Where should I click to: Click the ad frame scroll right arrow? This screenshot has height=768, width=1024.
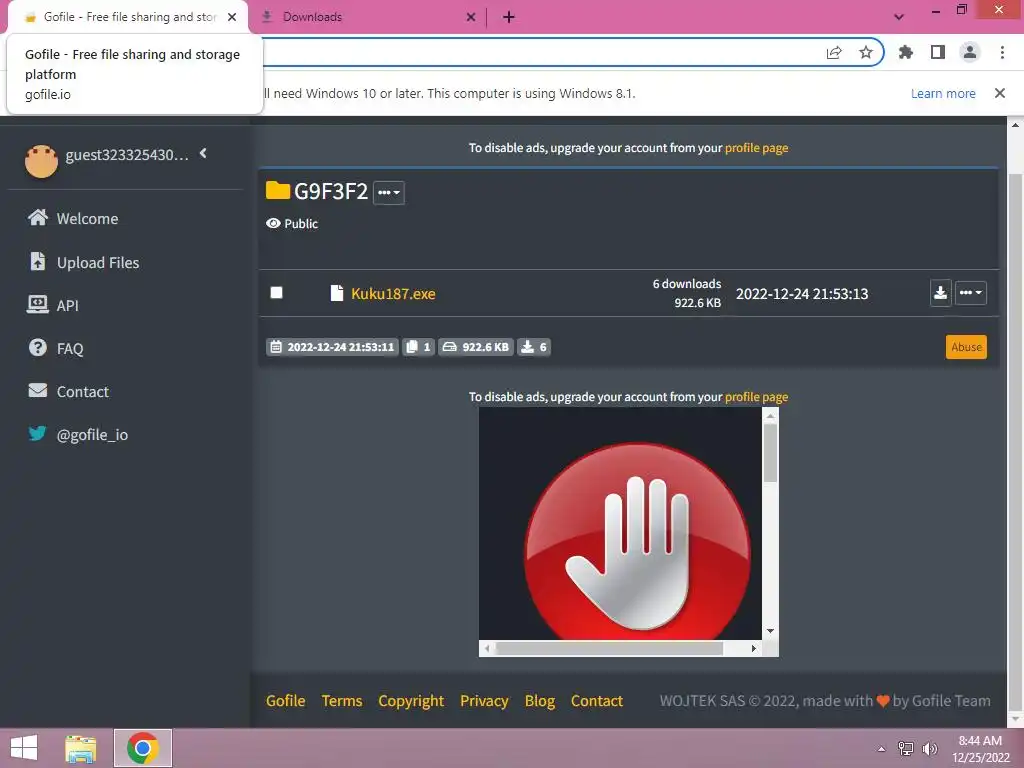(754, 648)
